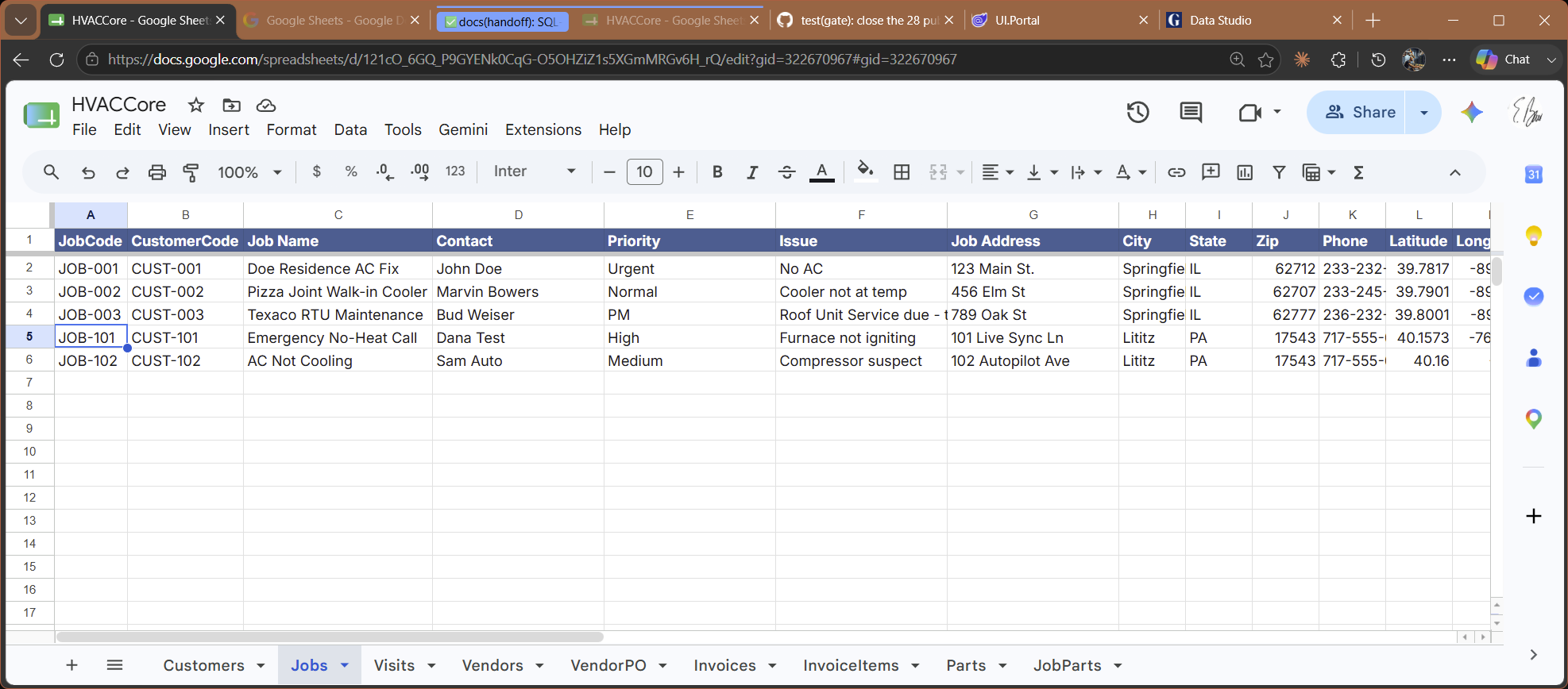Open Google Calendar side panel
The image size is (1568, 689).
click(x=1534, y=174)
